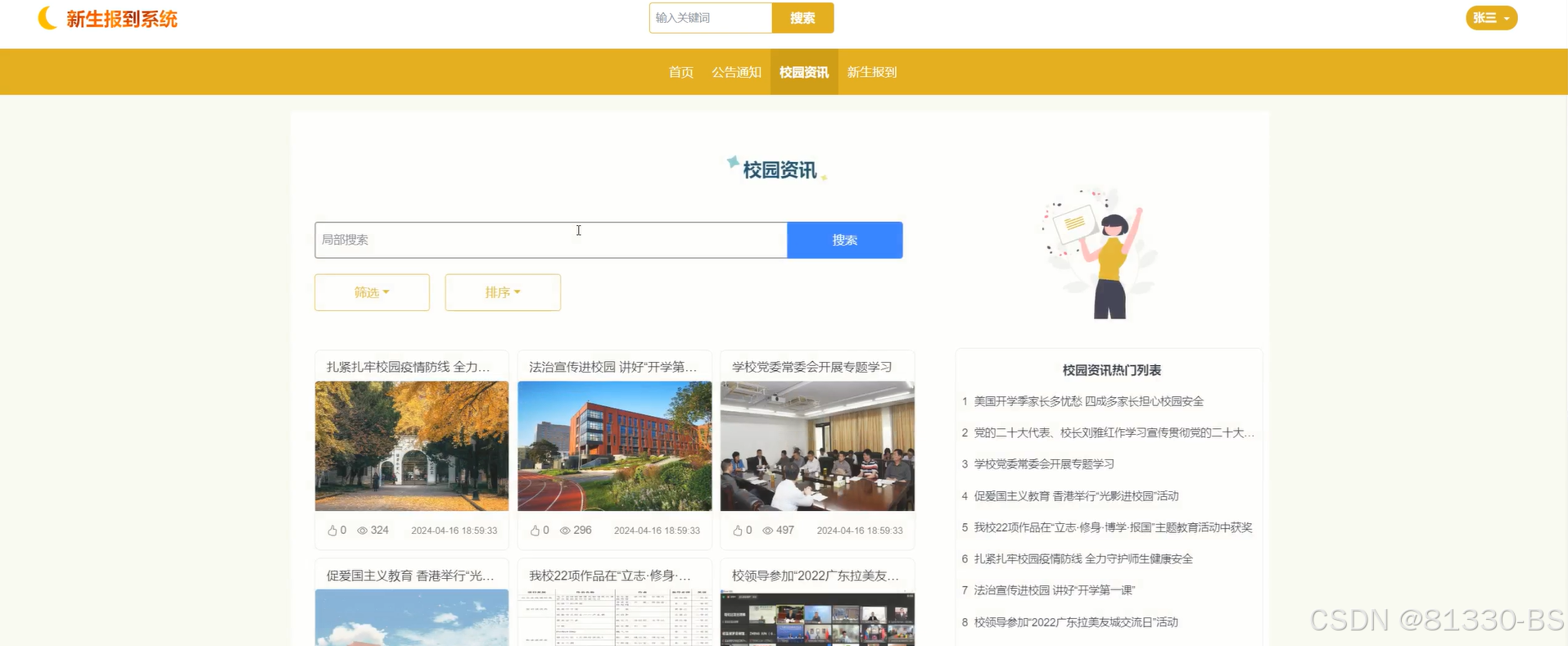This screenshot has width=1568, height=646.
Task: Click timestamp 2024-04-16 18:59:33 under 扎紧扎牢 card
Action: (454, 531)
